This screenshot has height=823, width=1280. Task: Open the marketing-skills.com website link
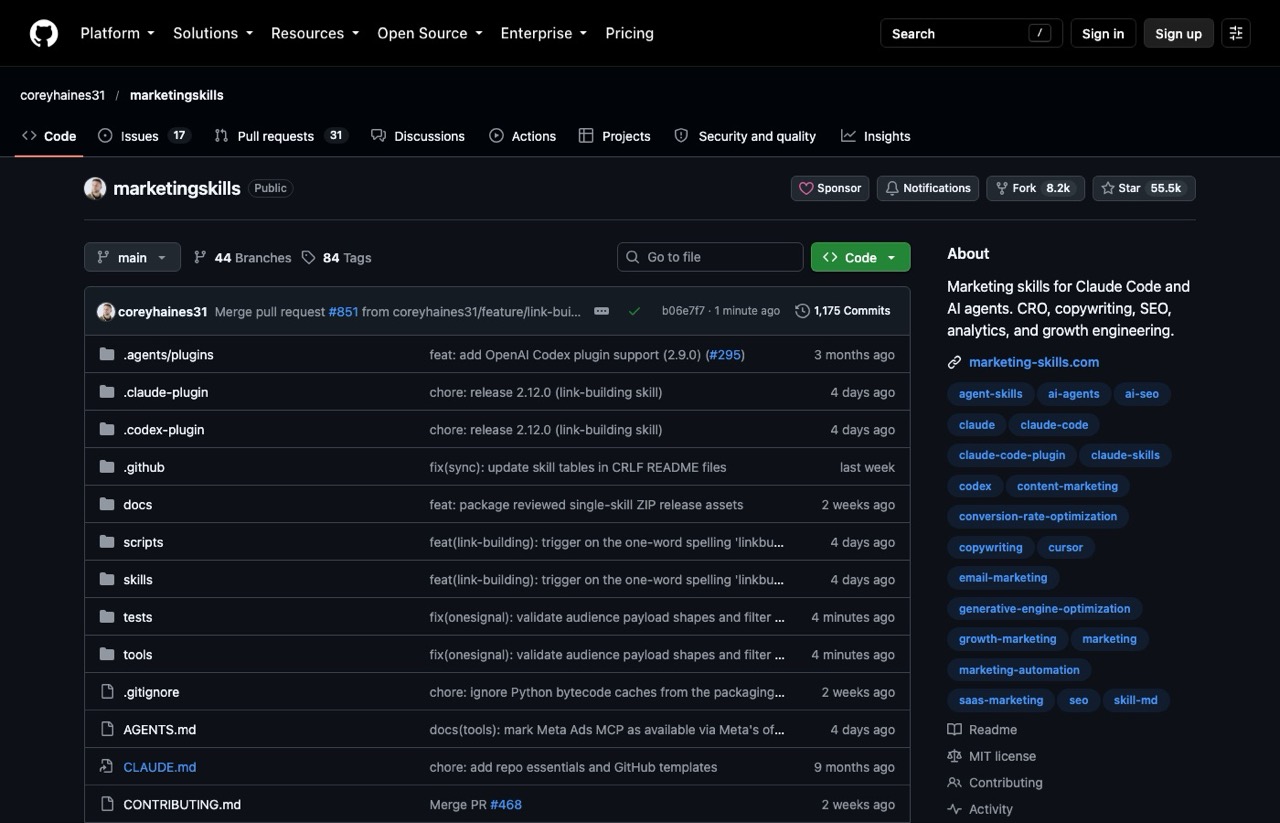[x=1034, y=362]
